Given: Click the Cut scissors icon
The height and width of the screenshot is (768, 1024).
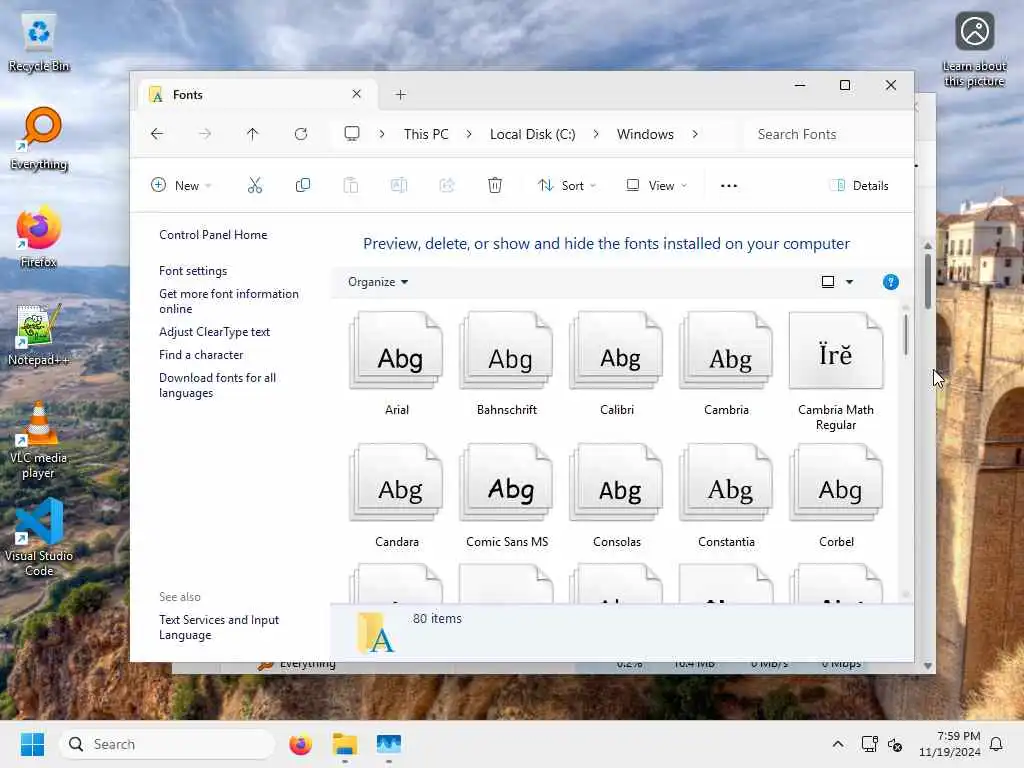Looking at the screenshot, I should point(255,185).
